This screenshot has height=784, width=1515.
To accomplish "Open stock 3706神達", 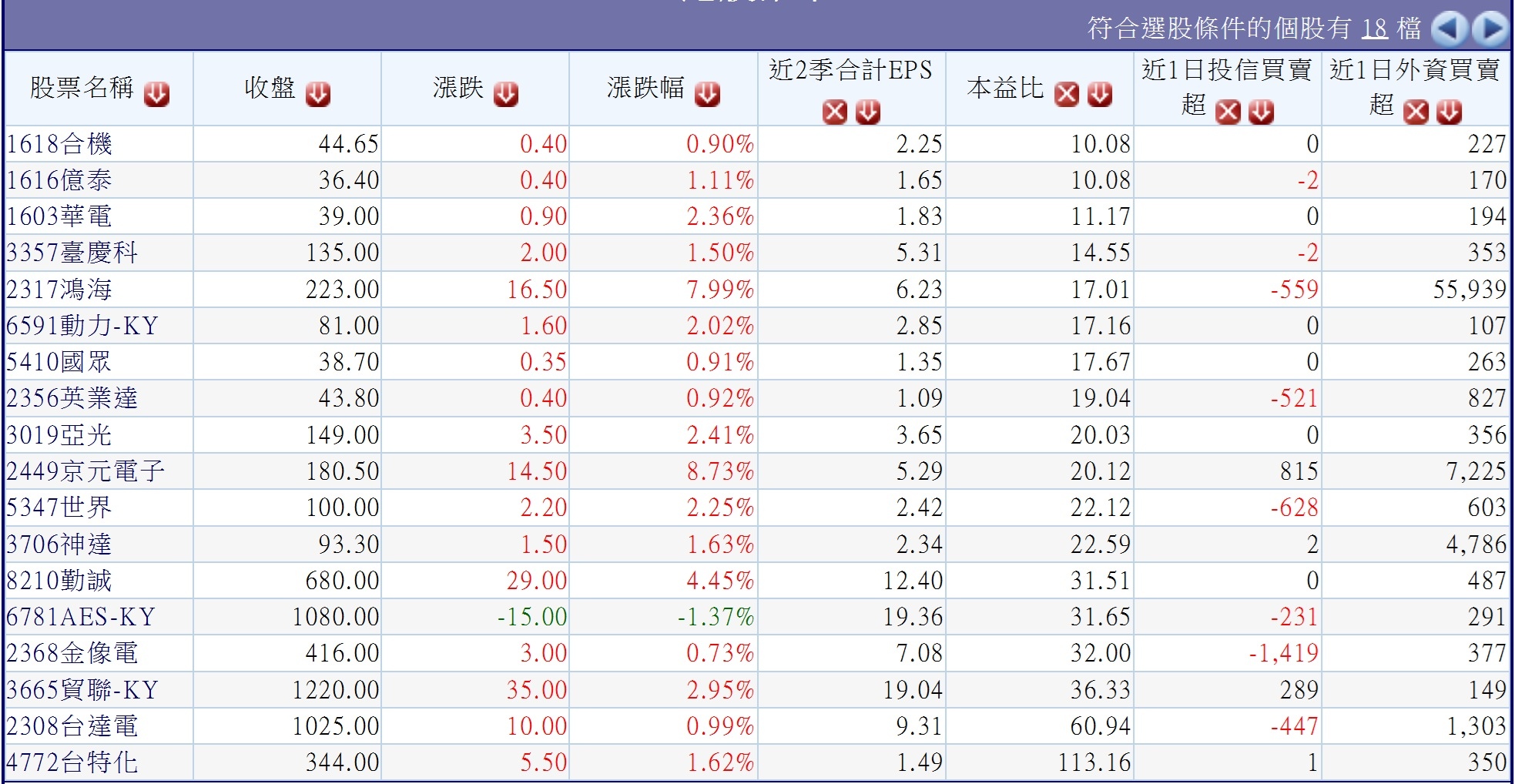I will pos(59,544).
